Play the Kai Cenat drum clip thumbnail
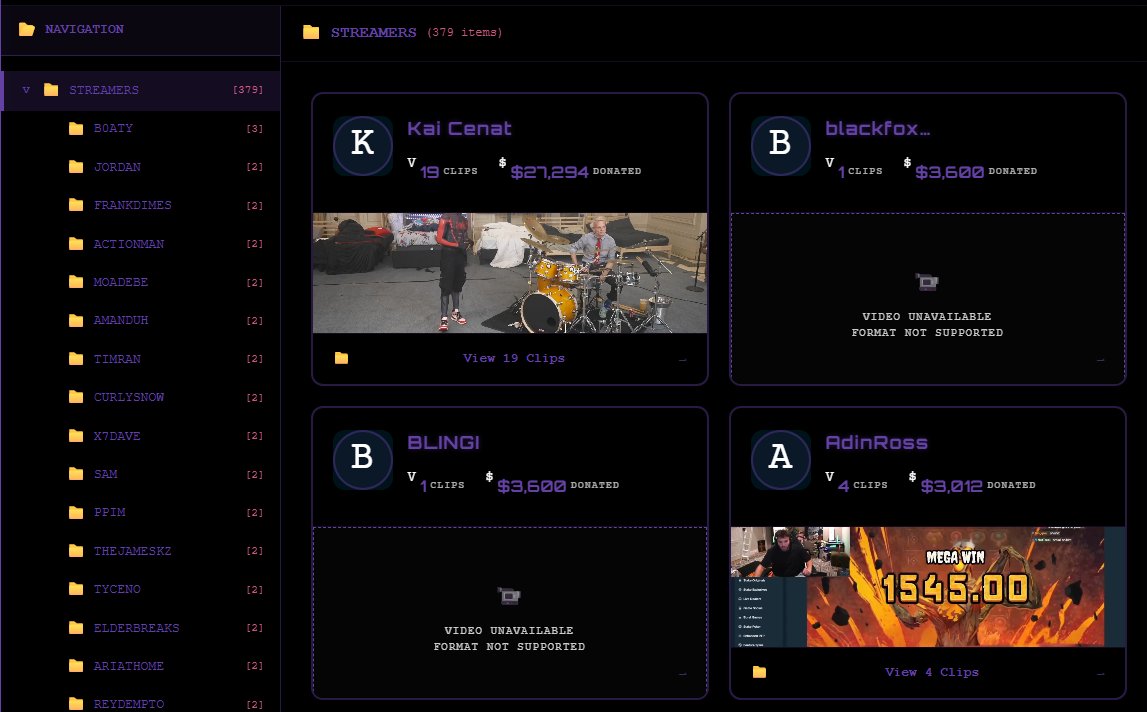Image resolution: width=1147 pixels, height=712 pixels. (510, 273)
